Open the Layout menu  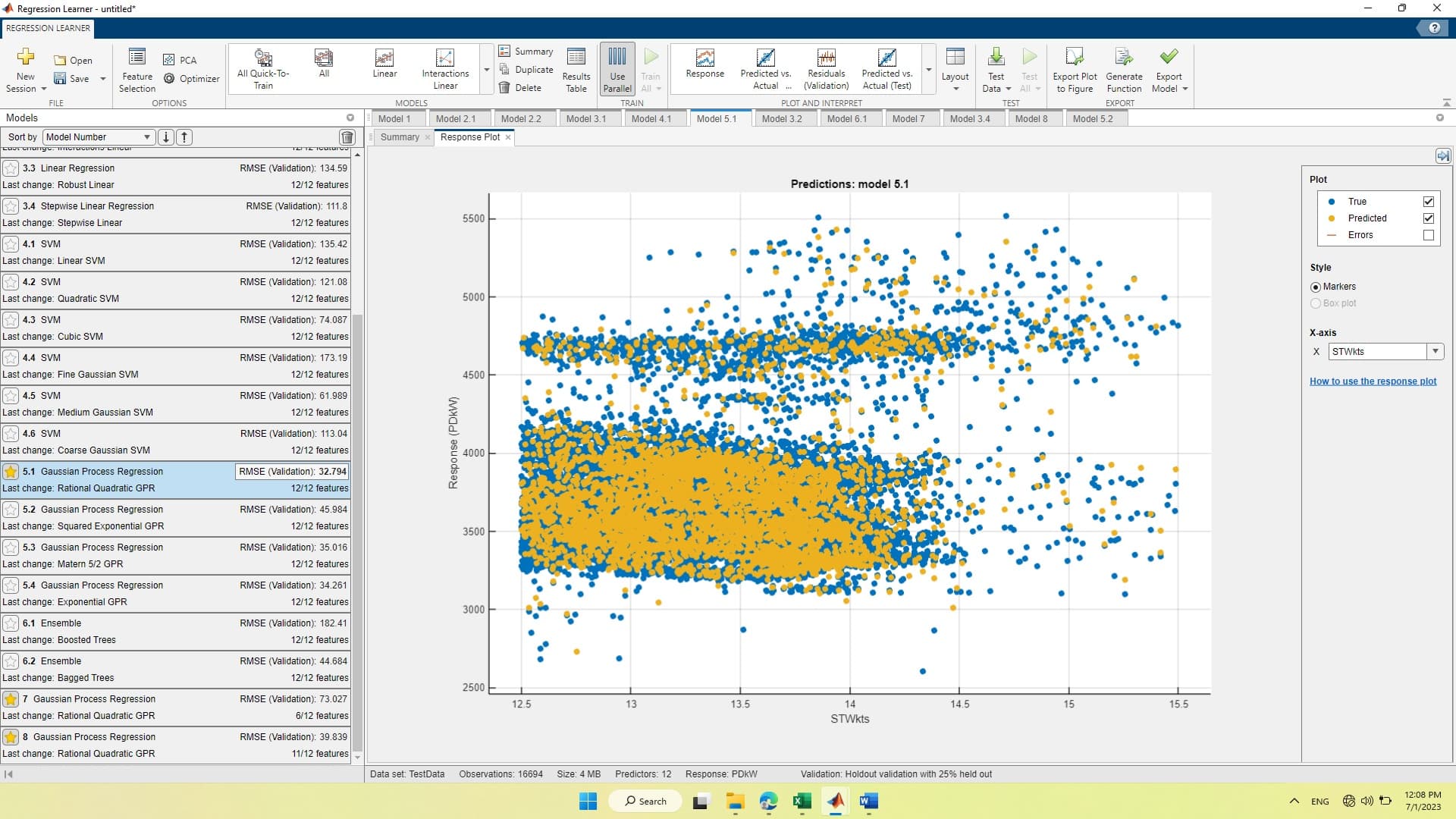coord(955,70)
